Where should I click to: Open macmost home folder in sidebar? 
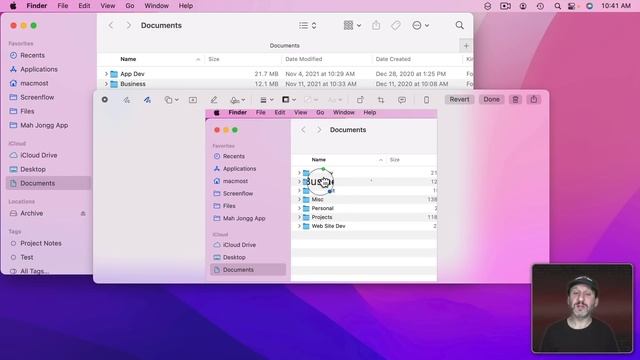tap(34, 83)
